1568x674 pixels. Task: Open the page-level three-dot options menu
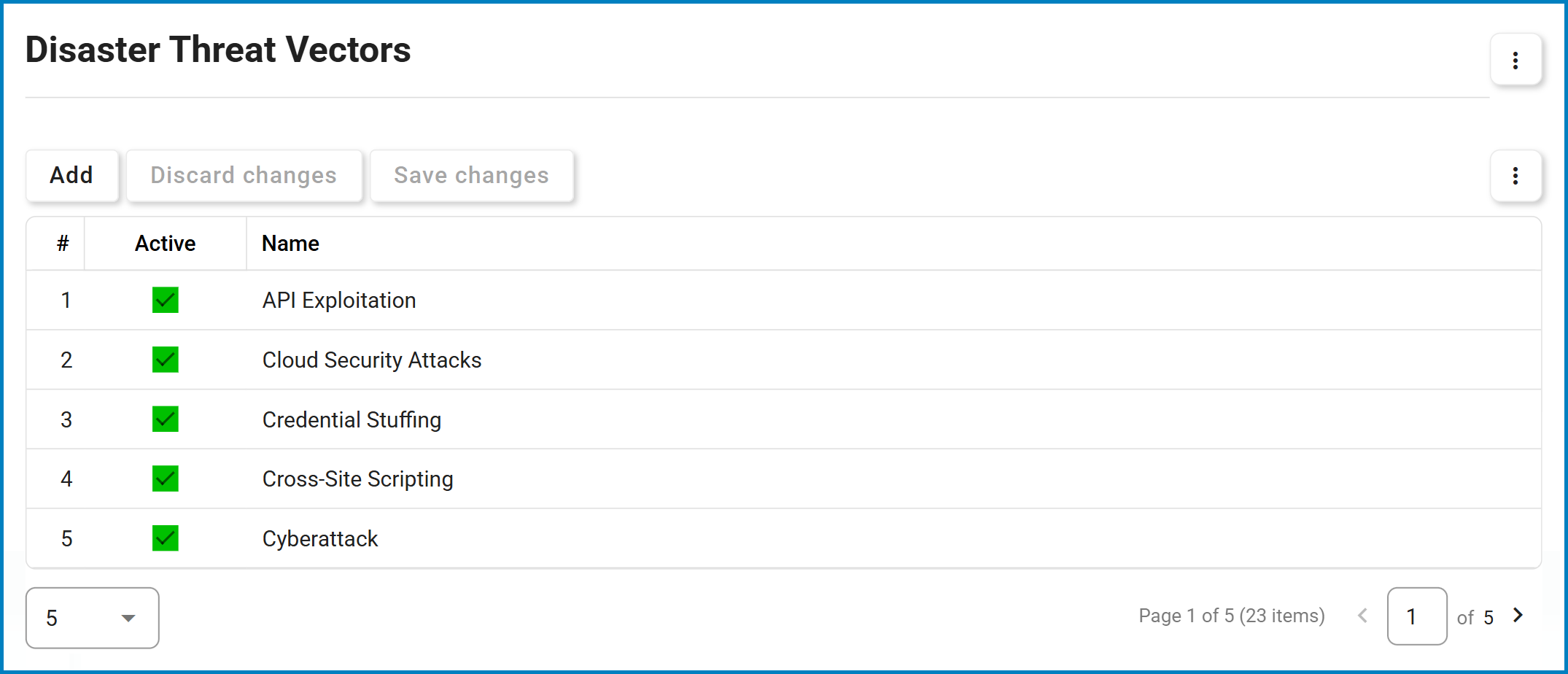(x=1515, y=60)
